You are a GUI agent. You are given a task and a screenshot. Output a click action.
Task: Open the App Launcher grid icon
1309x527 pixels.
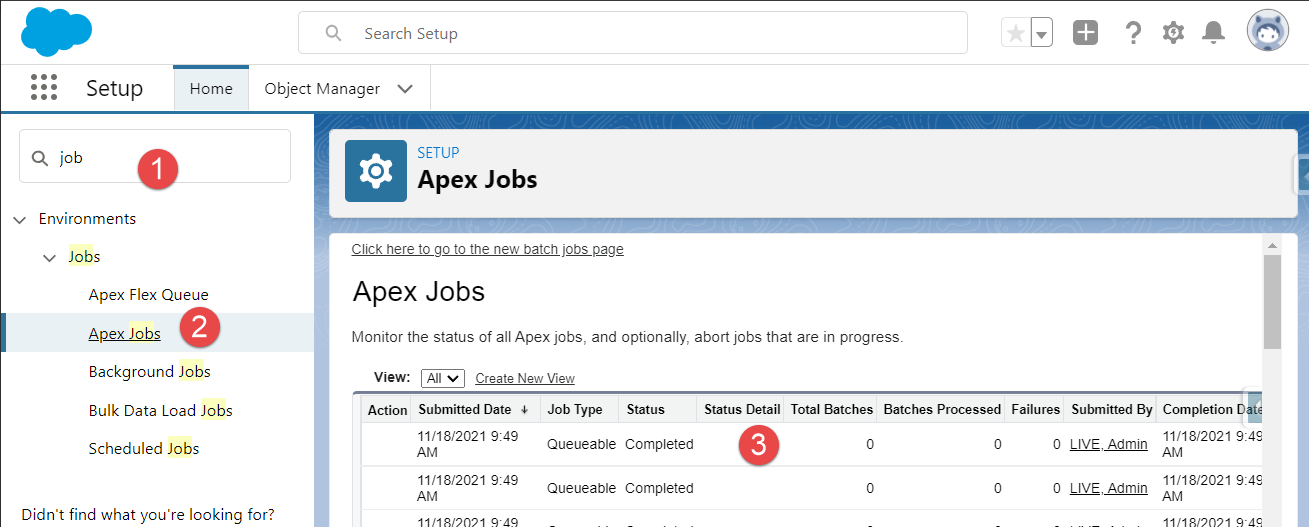[44, 88]
